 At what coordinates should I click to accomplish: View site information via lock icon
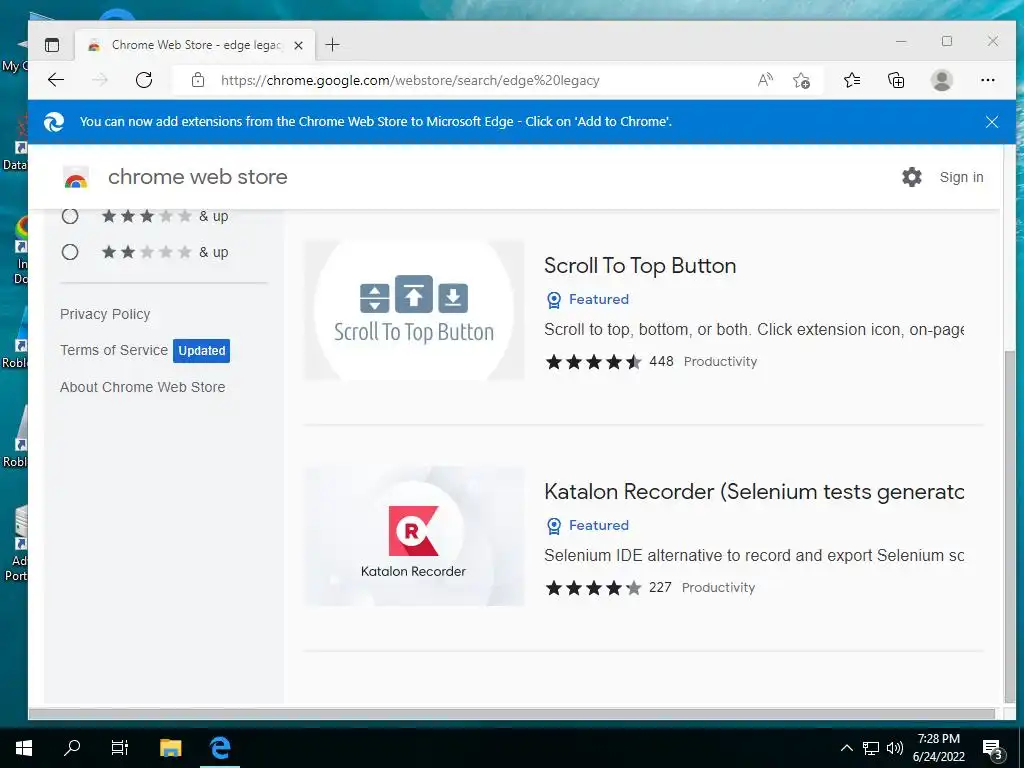click(x=198, y=80)
